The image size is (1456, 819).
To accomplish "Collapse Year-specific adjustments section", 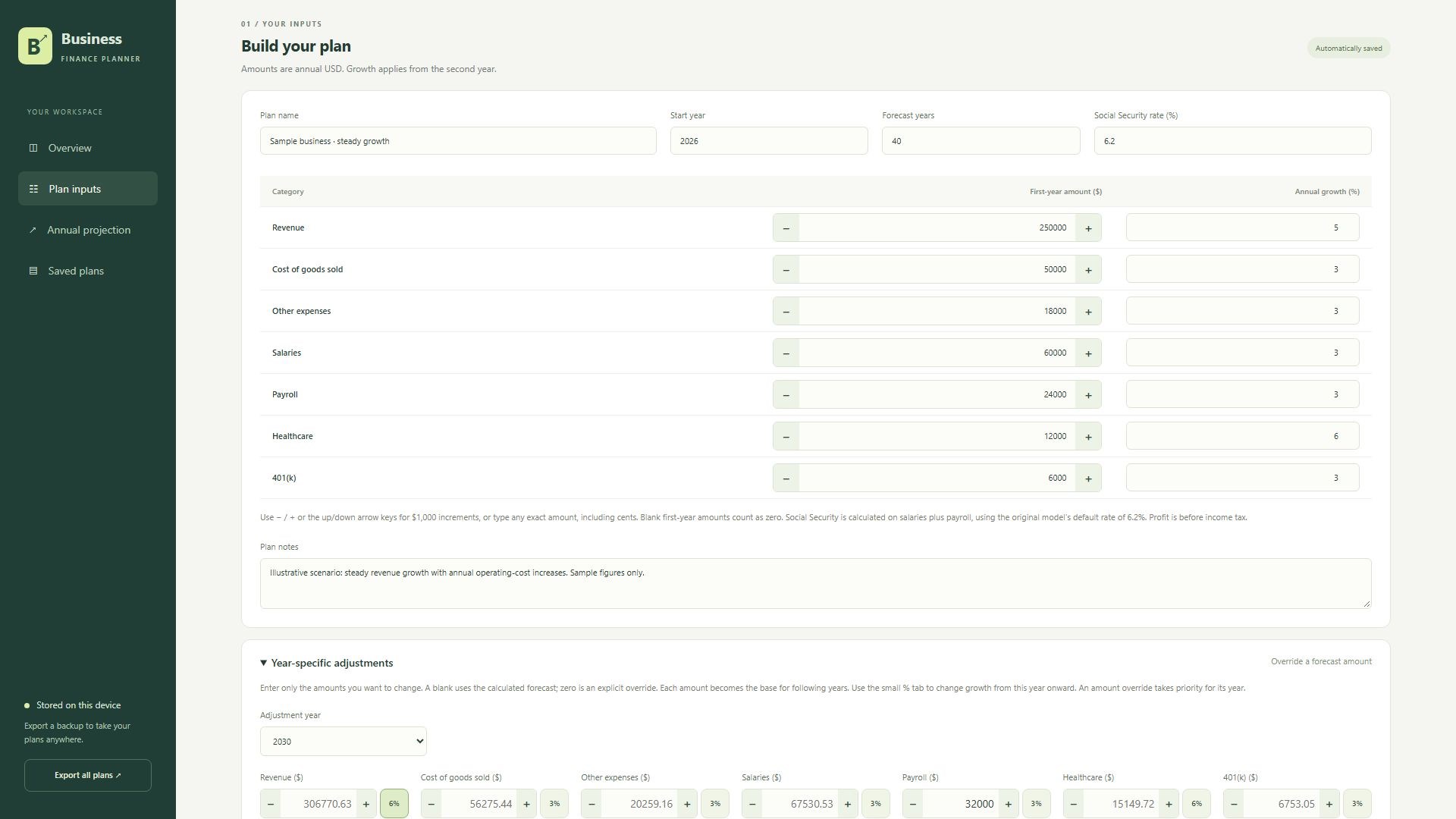I will 327,663.
